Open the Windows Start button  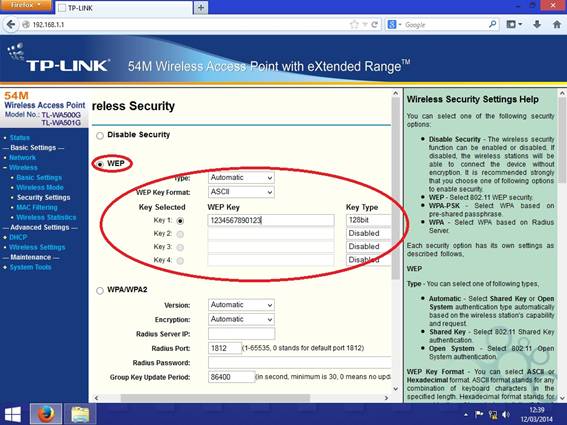tap(13, 415)
